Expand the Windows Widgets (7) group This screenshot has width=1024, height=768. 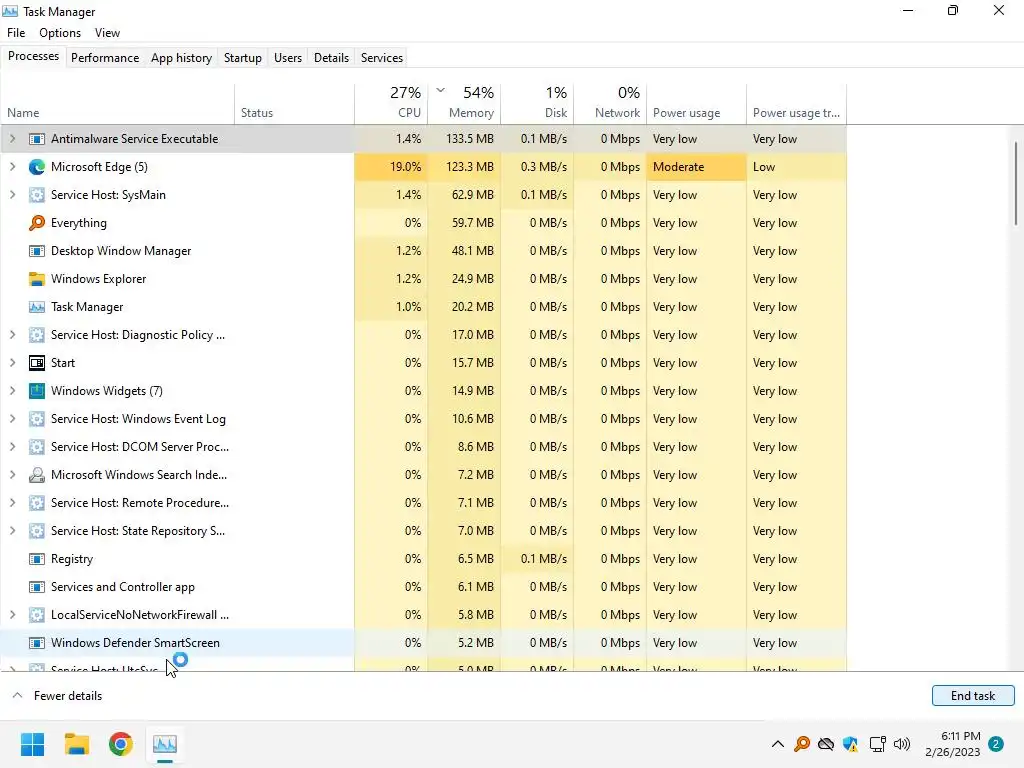coord(12,391)
